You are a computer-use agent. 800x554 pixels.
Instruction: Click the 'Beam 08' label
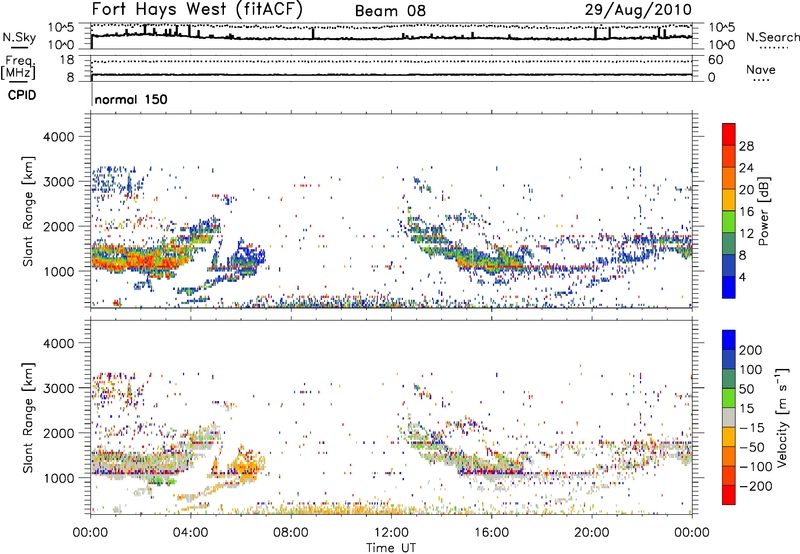click(390, 11)
